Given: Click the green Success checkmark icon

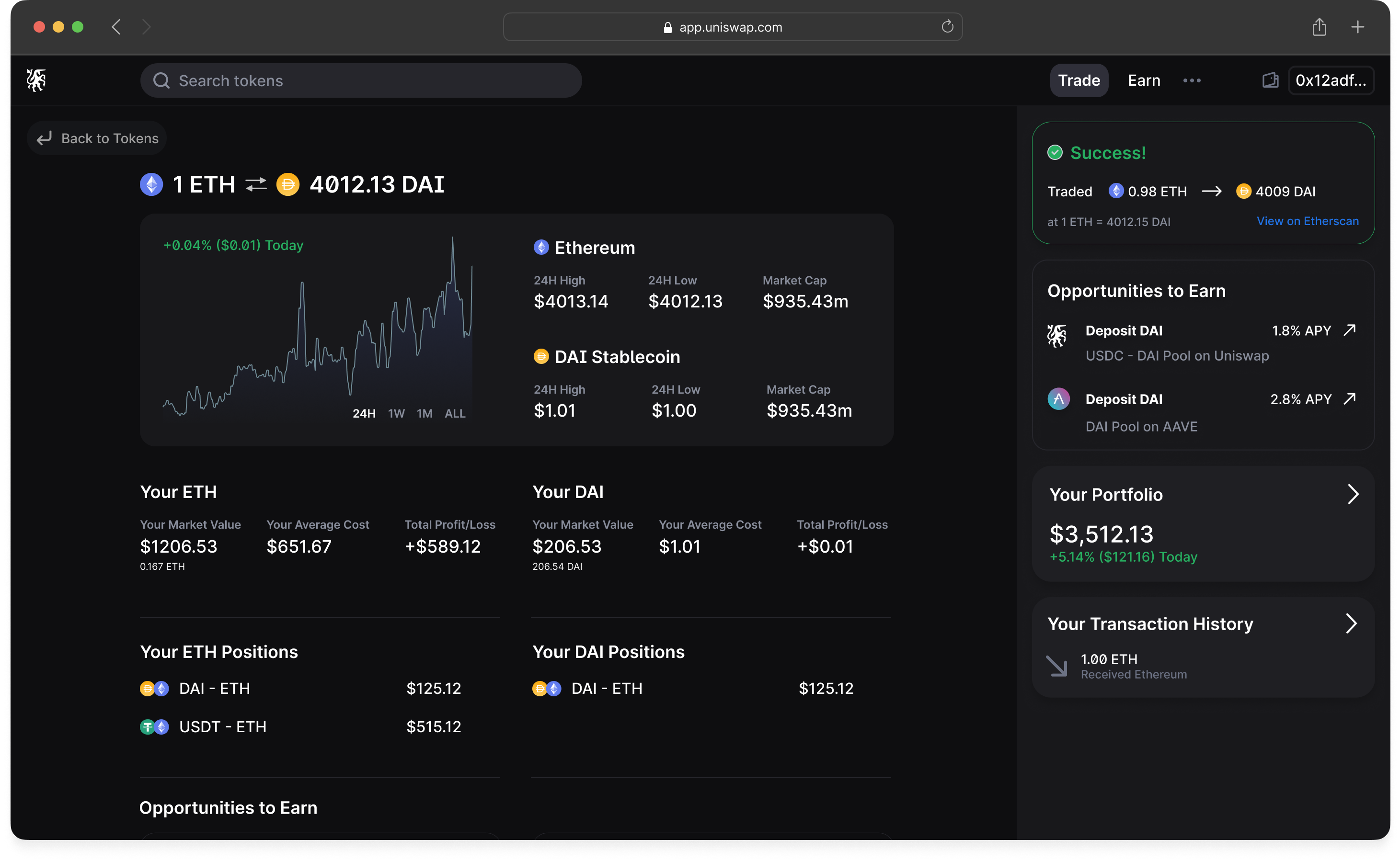Looking at the screenshot, I should tap(1055, 153).
